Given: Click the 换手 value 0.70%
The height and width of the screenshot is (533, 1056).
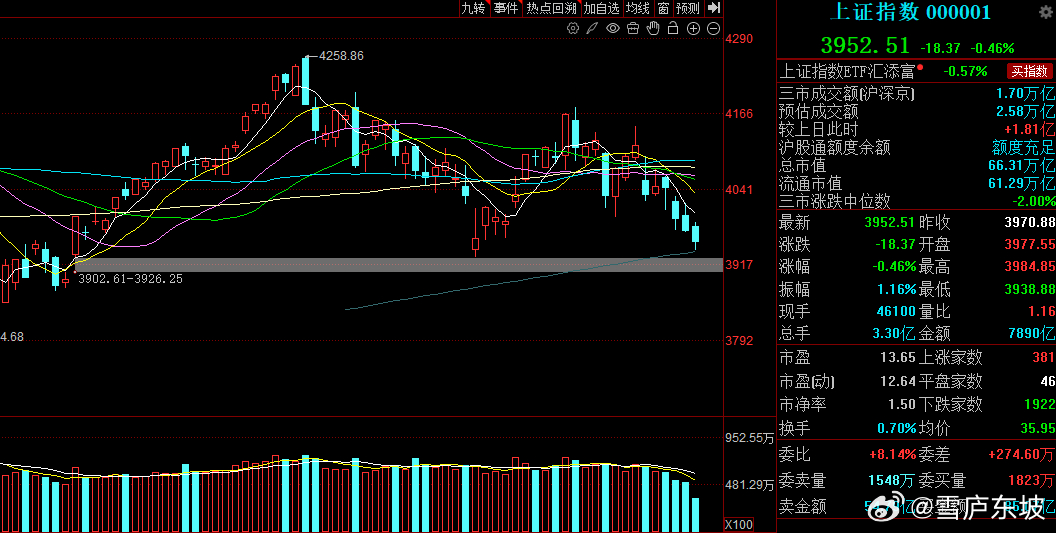Looking at the screenshot, I should [x=896, y=428].
